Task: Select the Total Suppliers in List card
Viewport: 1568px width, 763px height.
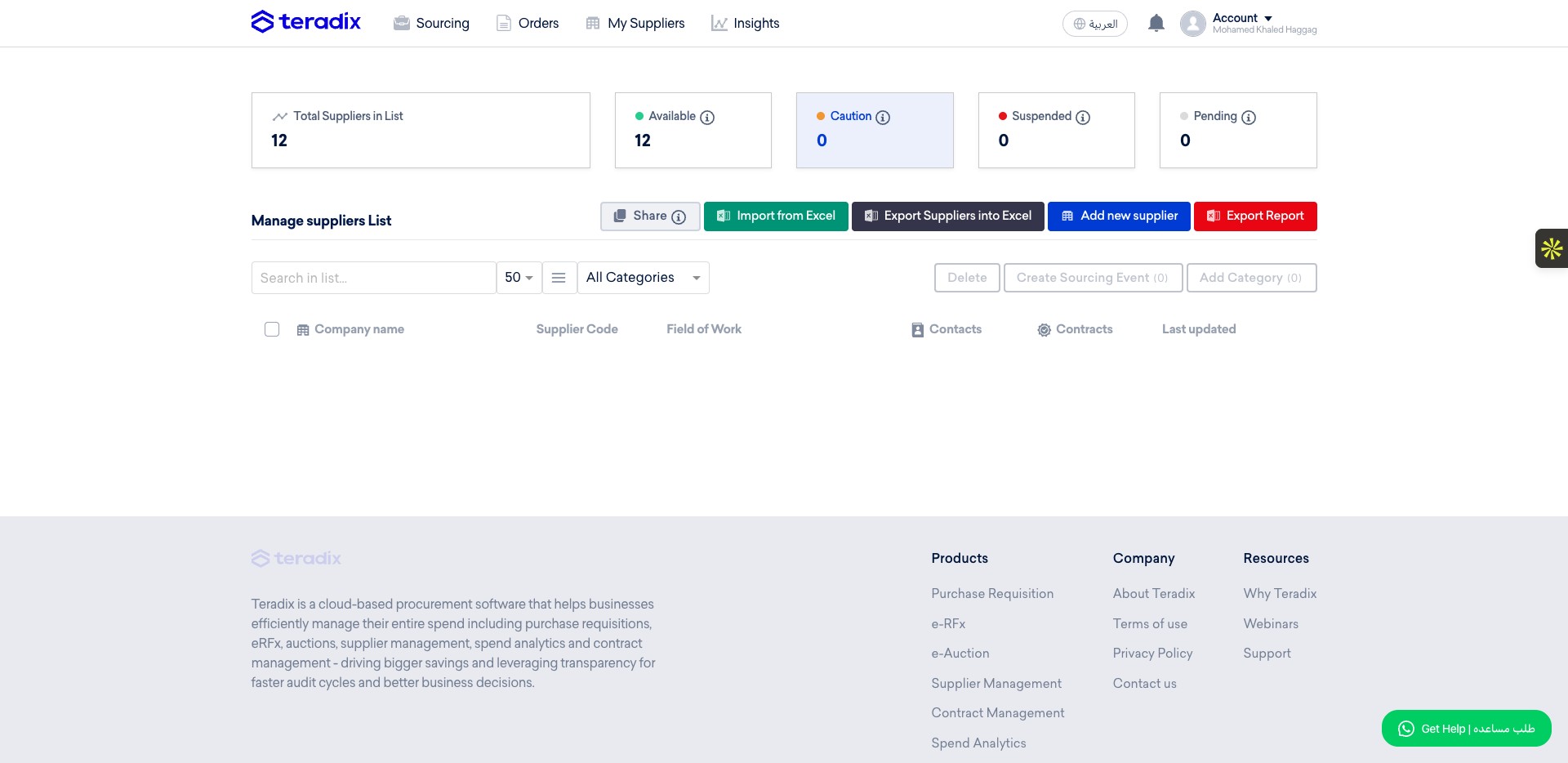Action: [421, 131]
